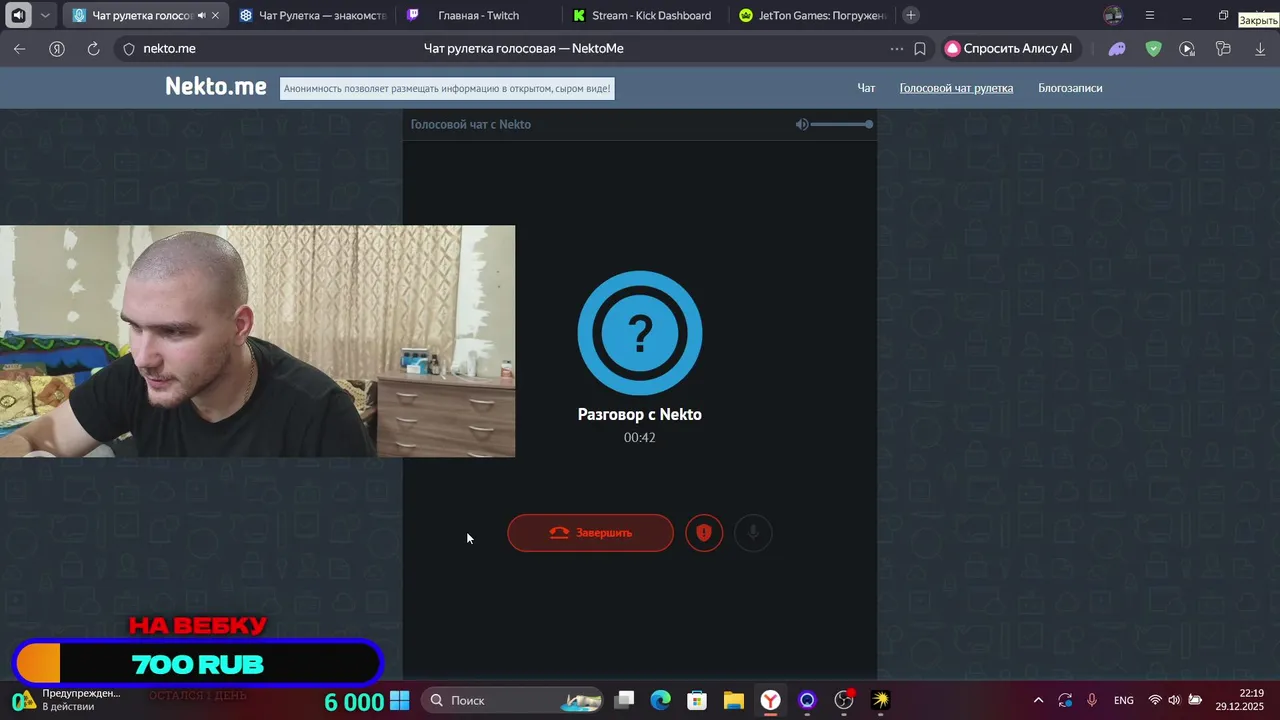Image resolution: width=1280 pixels, height=720 pixels.
Task: Open Yandex home via the Я button
Action: point(57,48)
